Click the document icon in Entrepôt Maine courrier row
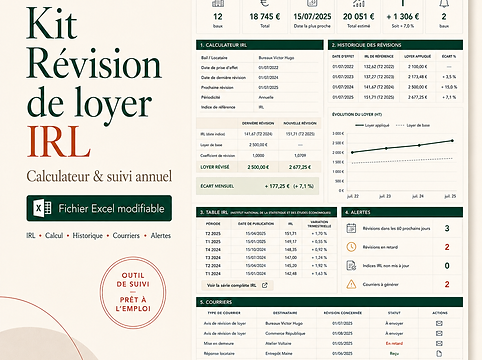 coord(439,353)
